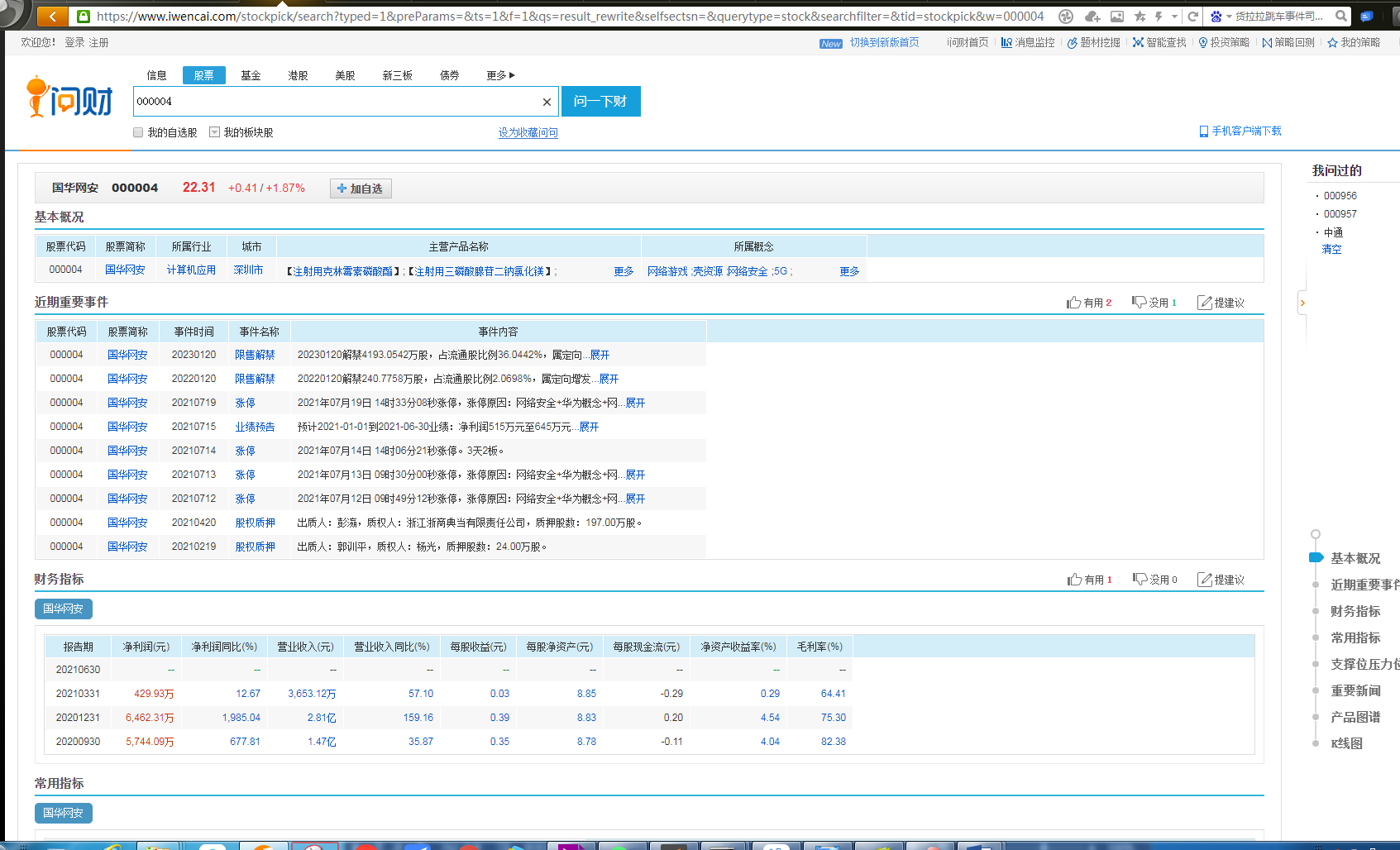The image size is (1400, 850).
Task: Click the lightning bolt icon in address bar
Action: [x=1159, y=16]
